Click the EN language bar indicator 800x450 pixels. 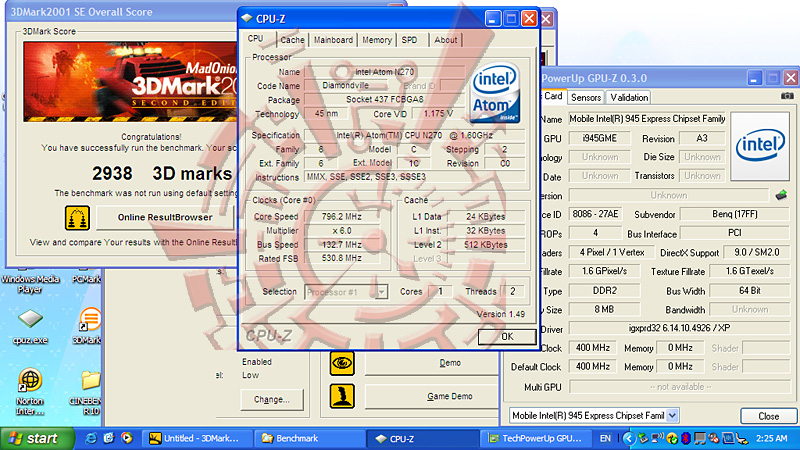(x=605, y=438)
